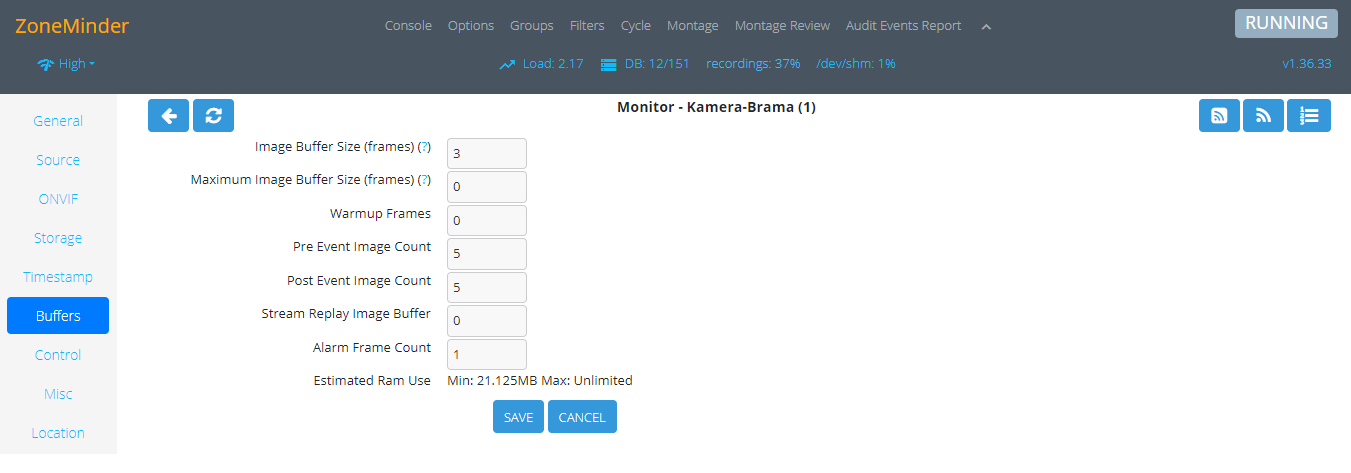The image size is (1351, 473).
Task: Click help icon for Image Buffer Size
Action: 424,147
